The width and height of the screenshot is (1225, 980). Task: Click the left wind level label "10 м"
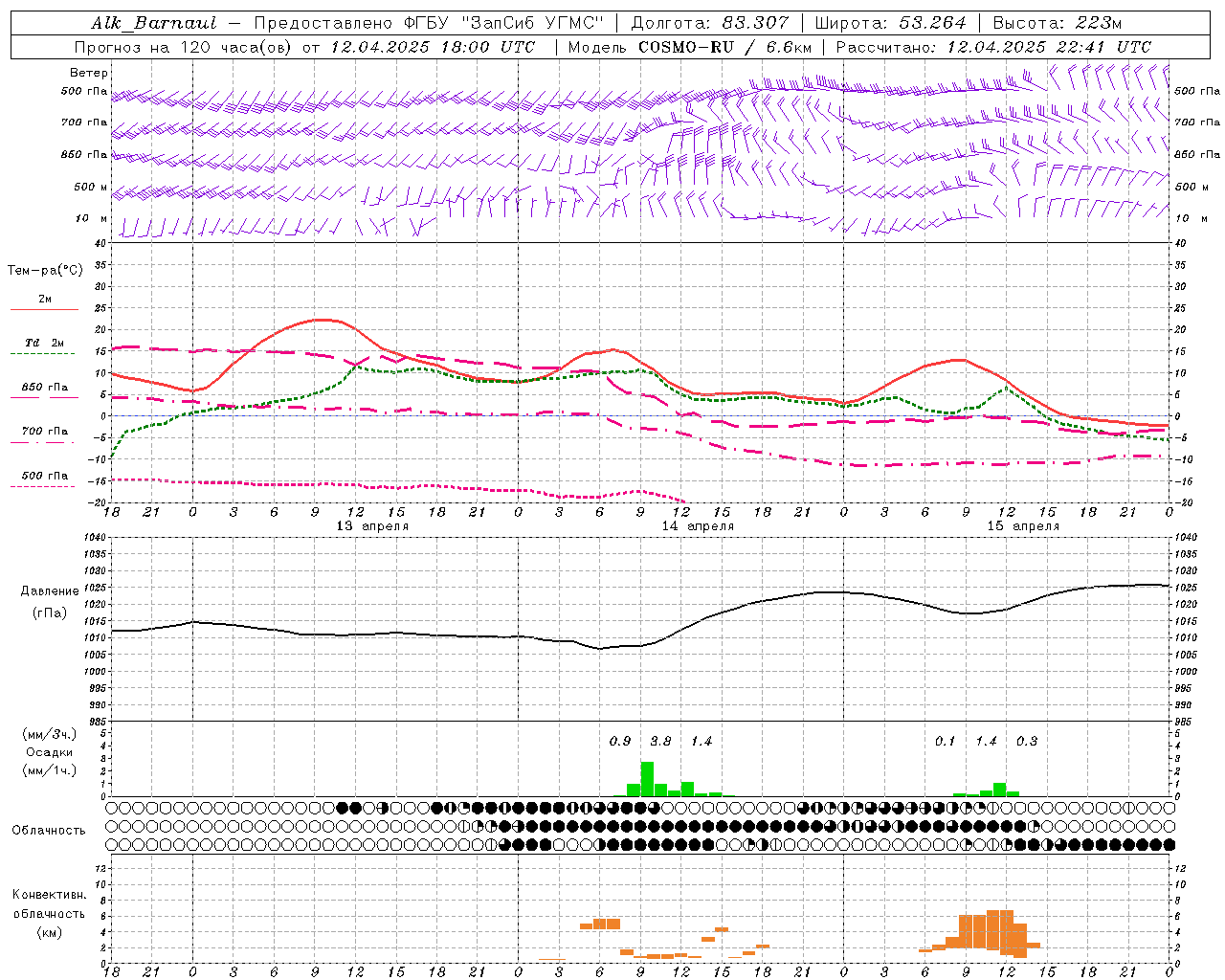[92, 218]
